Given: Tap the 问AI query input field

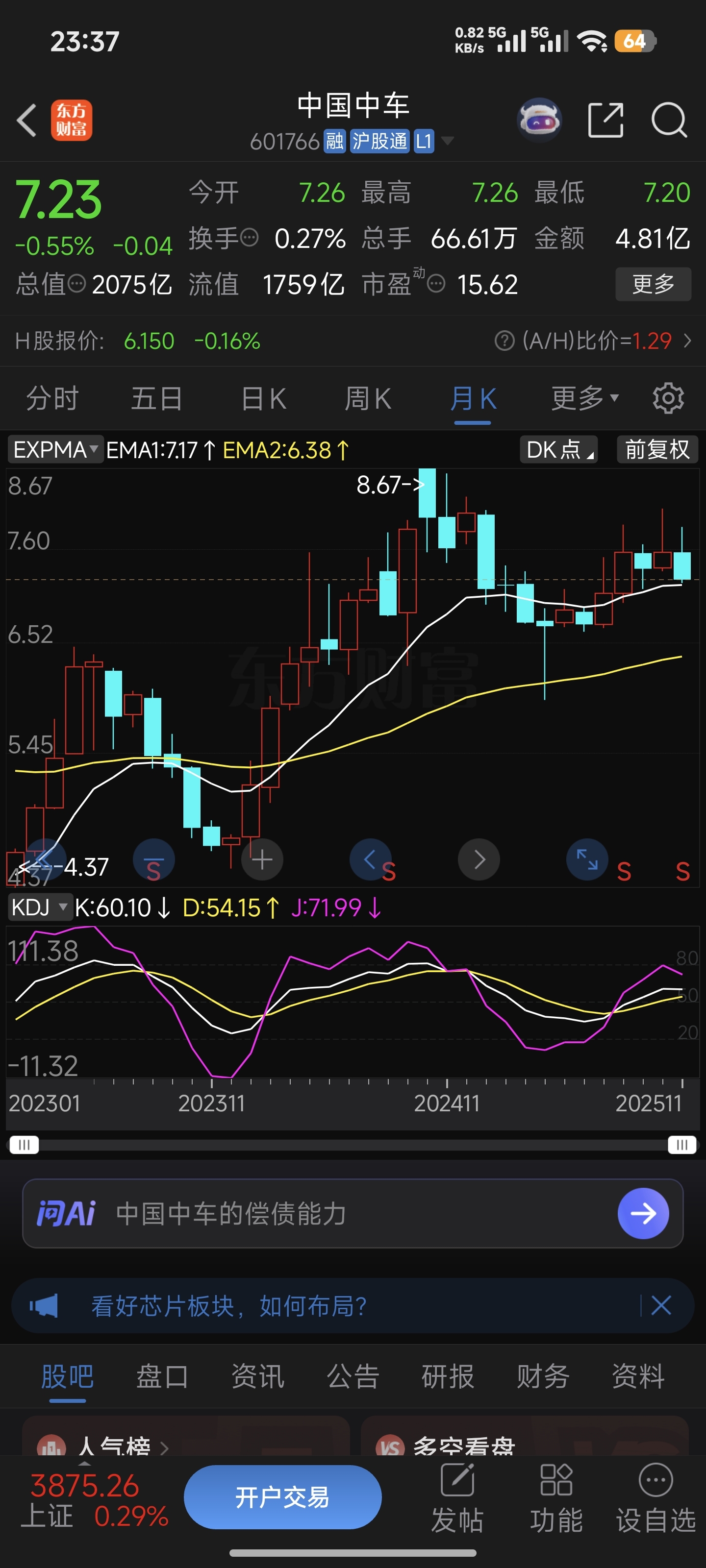Looking at the screenshot, I should point(353,1213).
